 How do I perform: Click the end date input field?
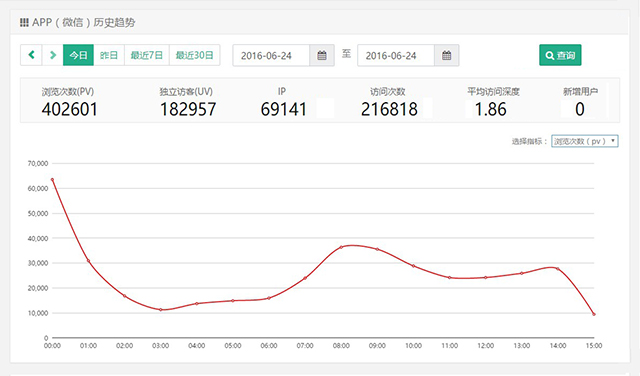click(396, 56)
